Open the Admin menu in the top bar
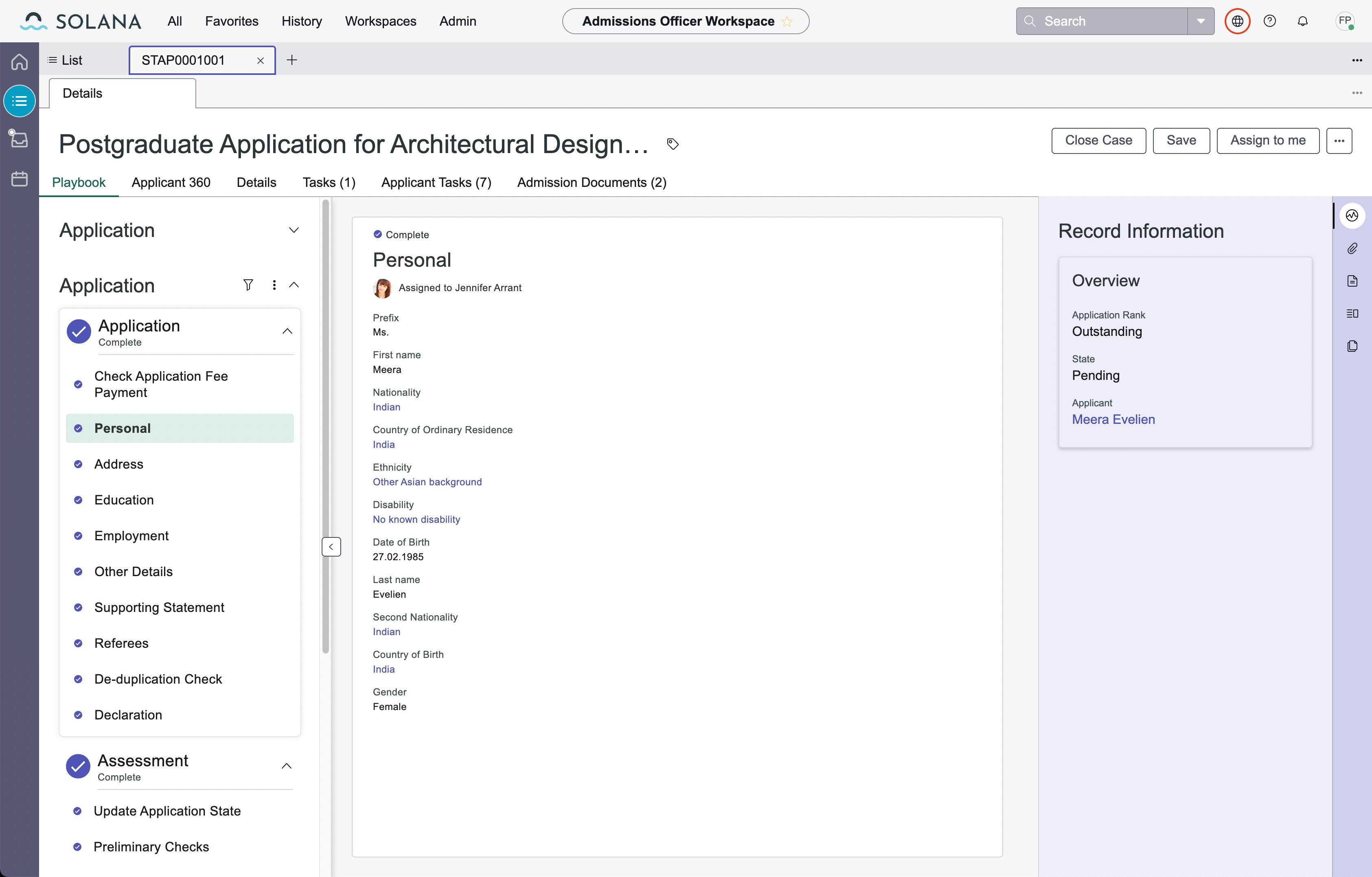Image resolution: width=1372 pixels, height=877 pixels. [x=458, y=20]
